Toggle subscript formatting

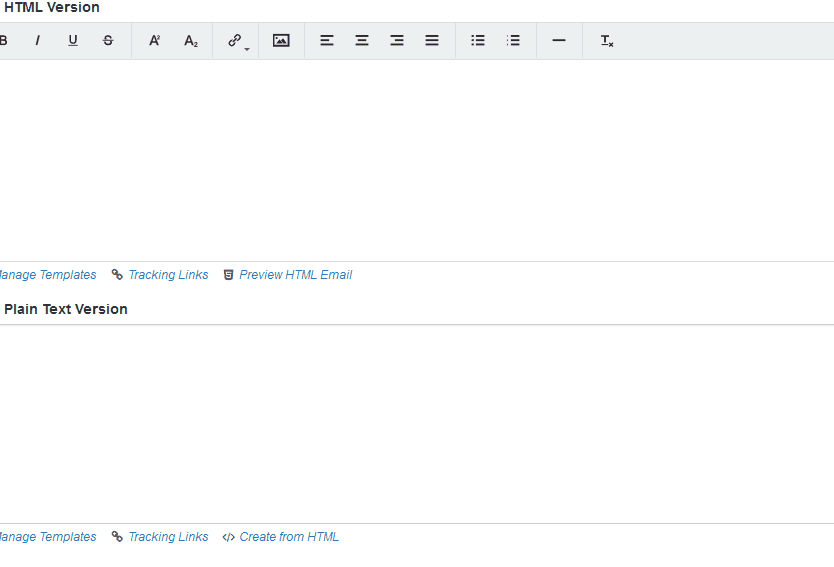pyautogui.click(x=190, y=41)
